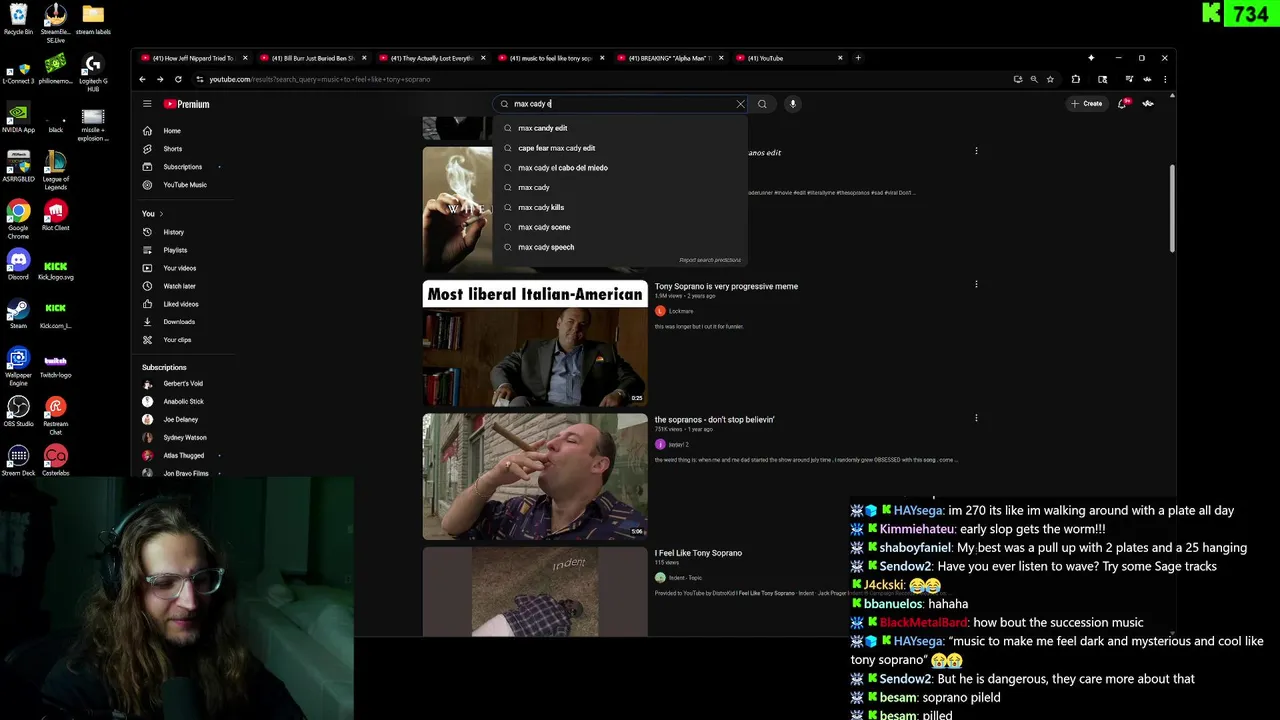Image resolution: width=1280 pixels, height=720 pixels.
Task: Open Subscriptions in the sidebar
Action: tap(180, 167)
